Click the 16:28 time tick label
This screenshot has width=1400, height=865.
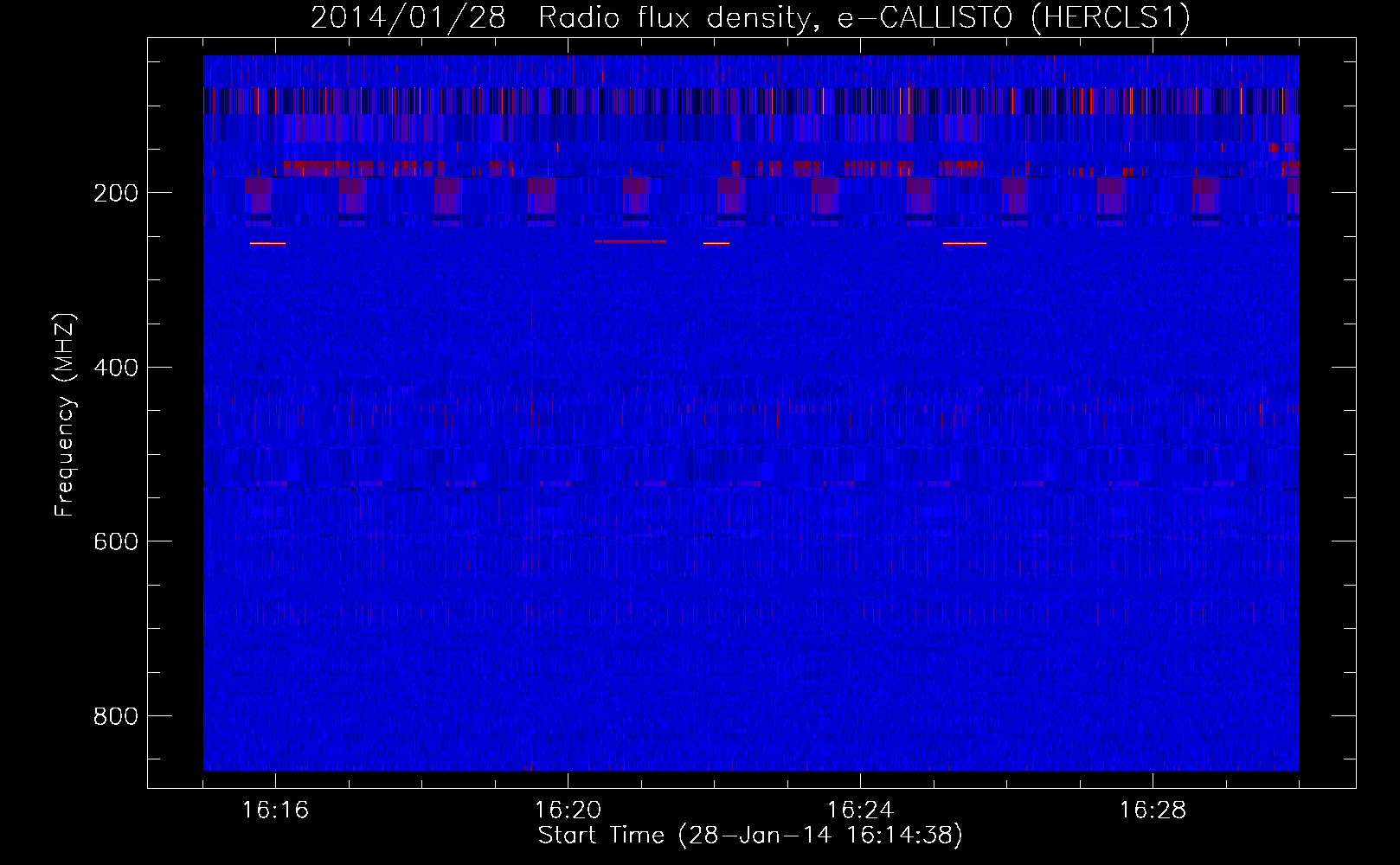(1153, 811)
